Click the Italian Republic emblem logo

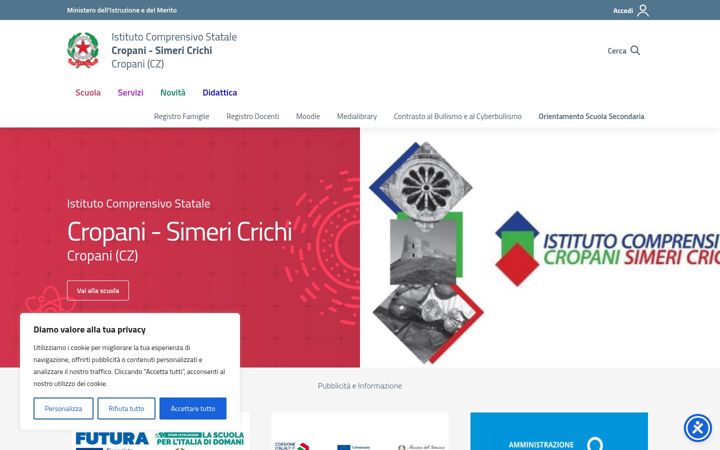pos(83,50)
